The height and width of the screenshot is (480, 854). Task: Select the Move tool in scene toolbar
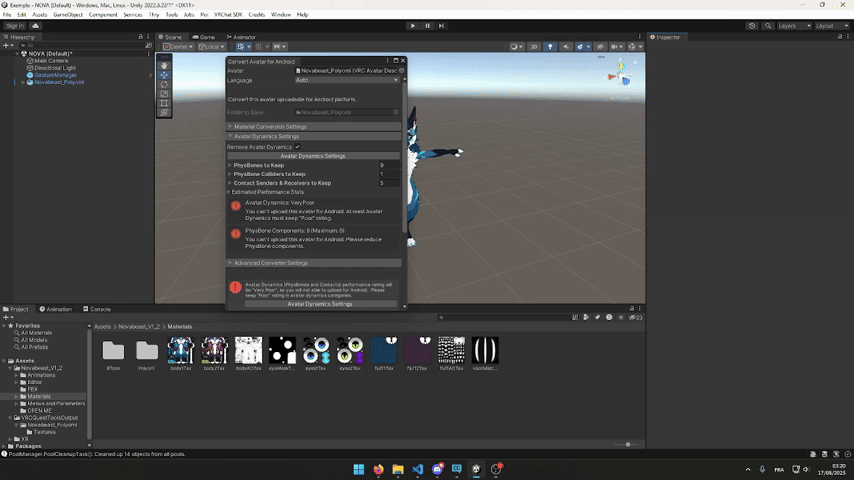coord(164,75)
